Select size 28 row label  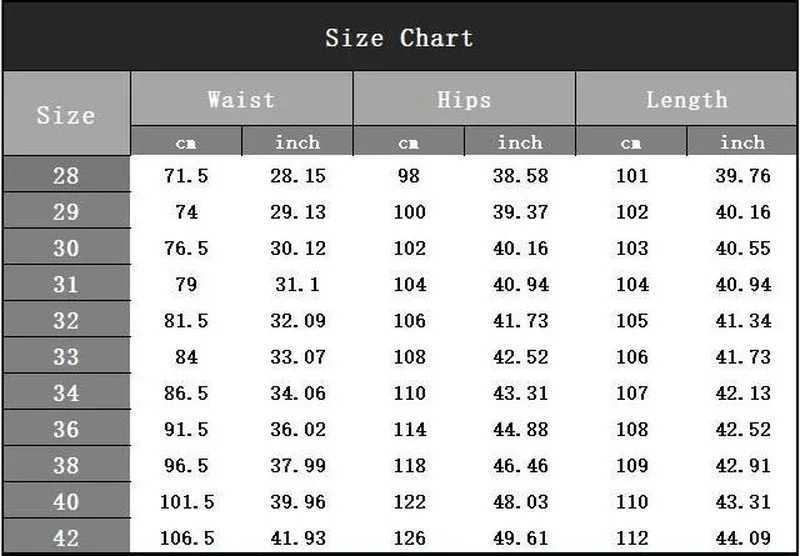pos(66,176)
